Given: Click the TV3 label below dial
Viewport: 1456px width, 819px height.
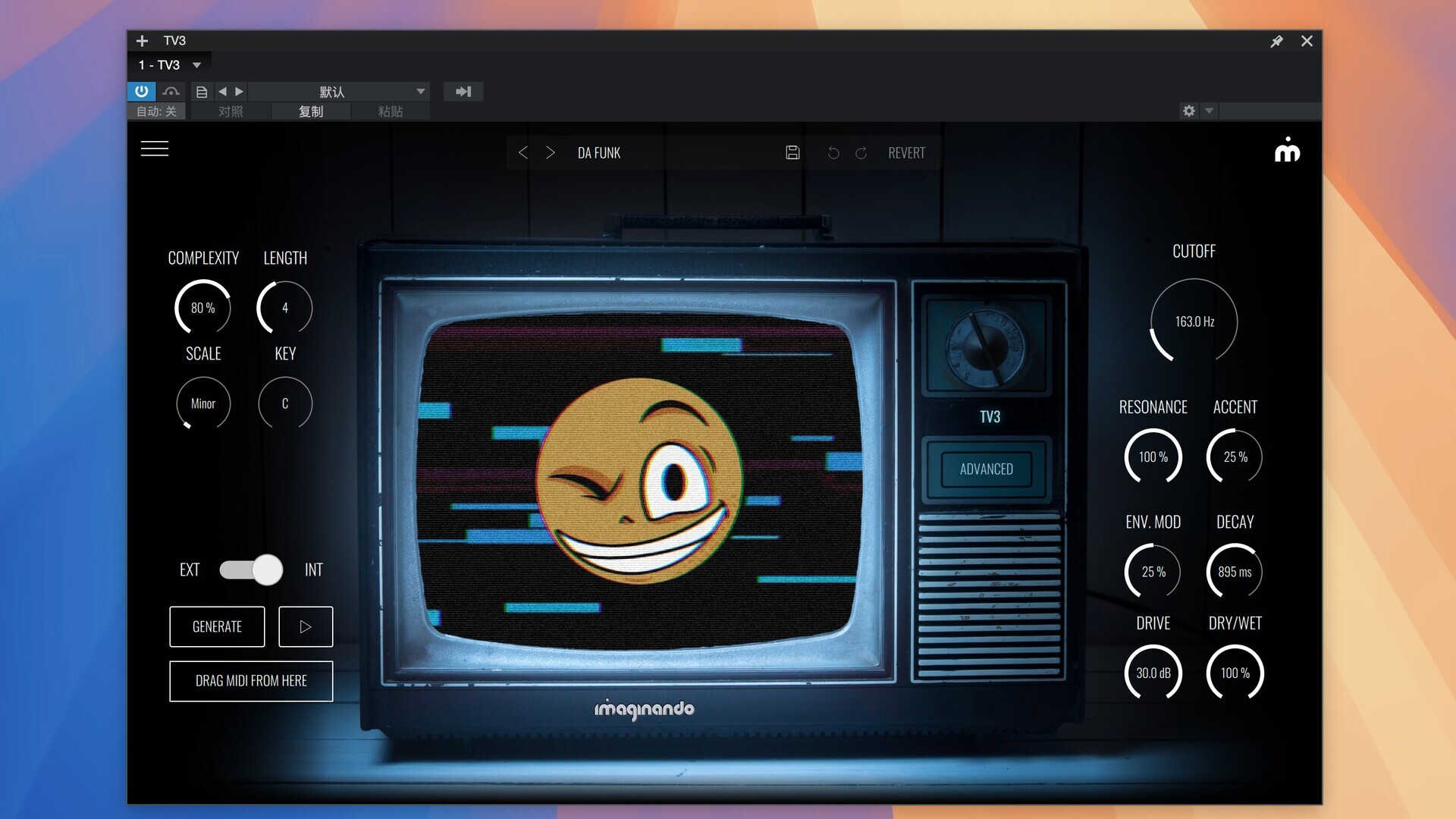Looking at the screenshot, I should (x=990, y=416).
